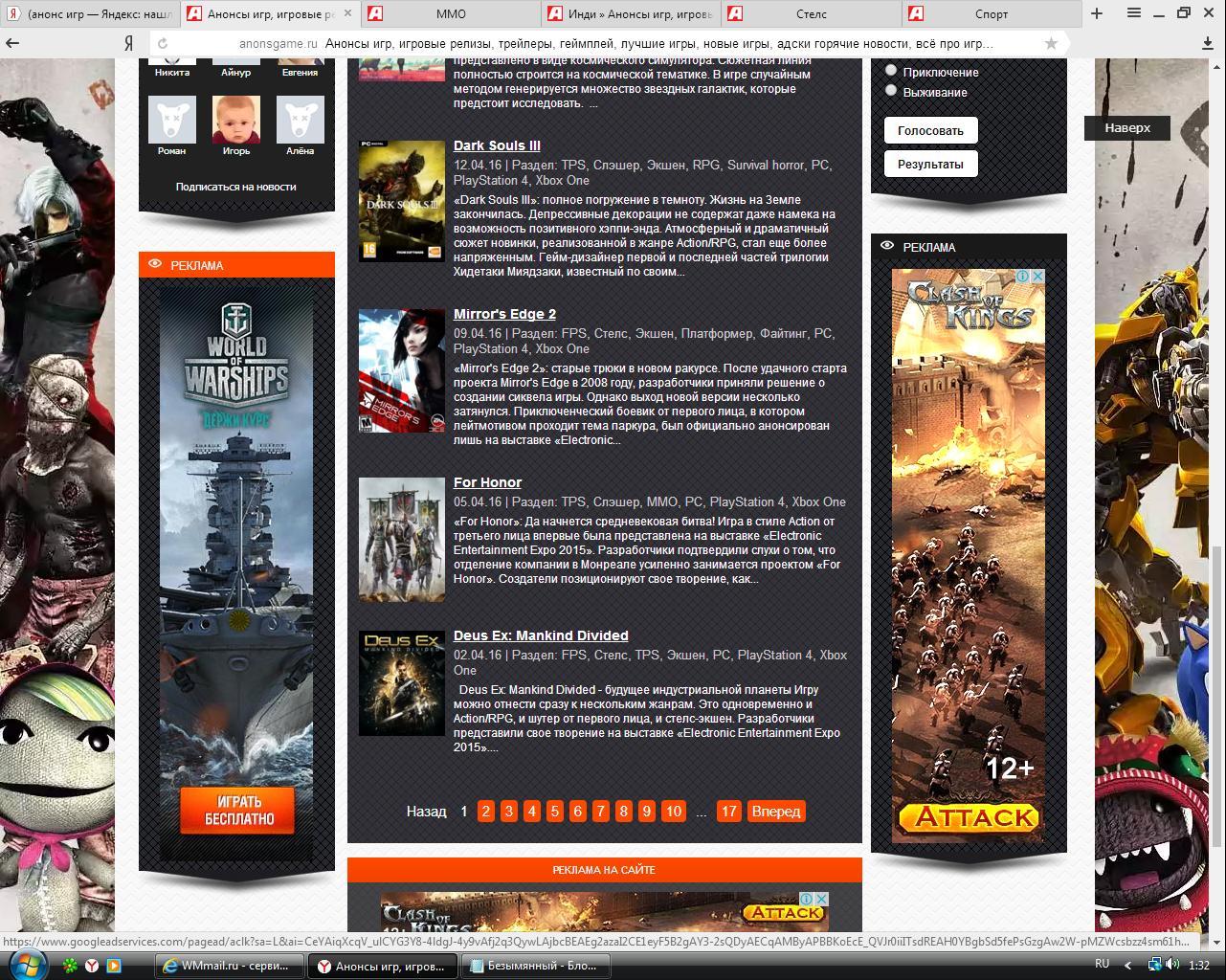Click the For Honor cover image
1226x980 pixels.
402,540
